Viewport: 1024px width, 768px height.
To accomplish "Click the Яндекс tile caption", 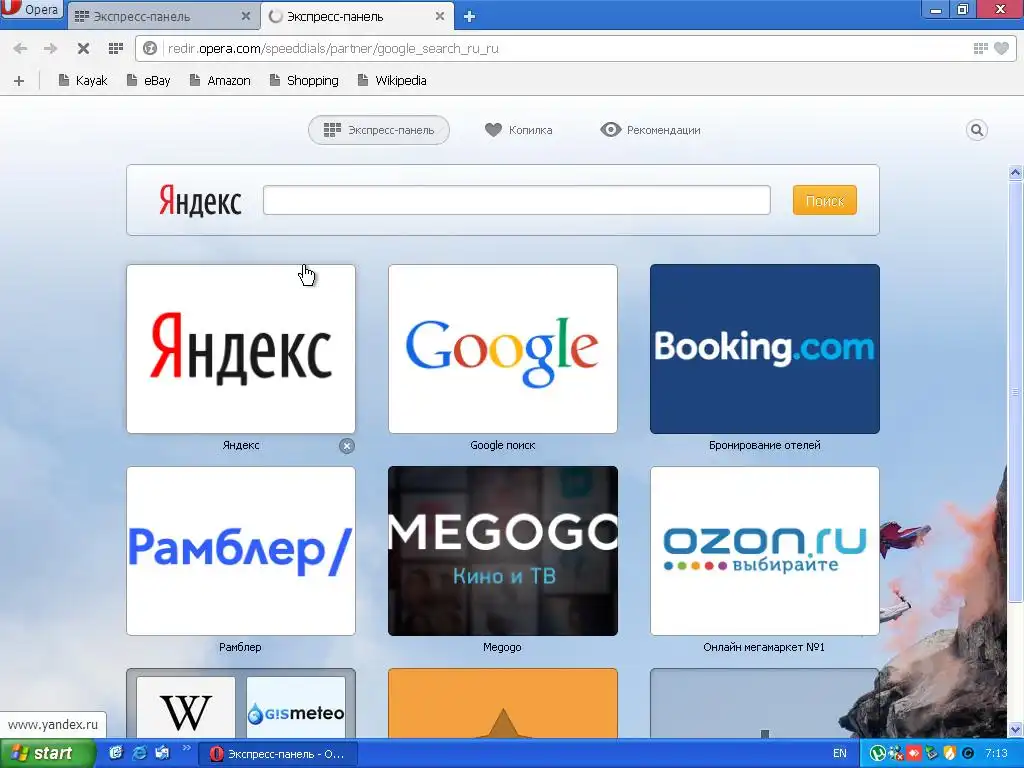I will click(241, 445).
